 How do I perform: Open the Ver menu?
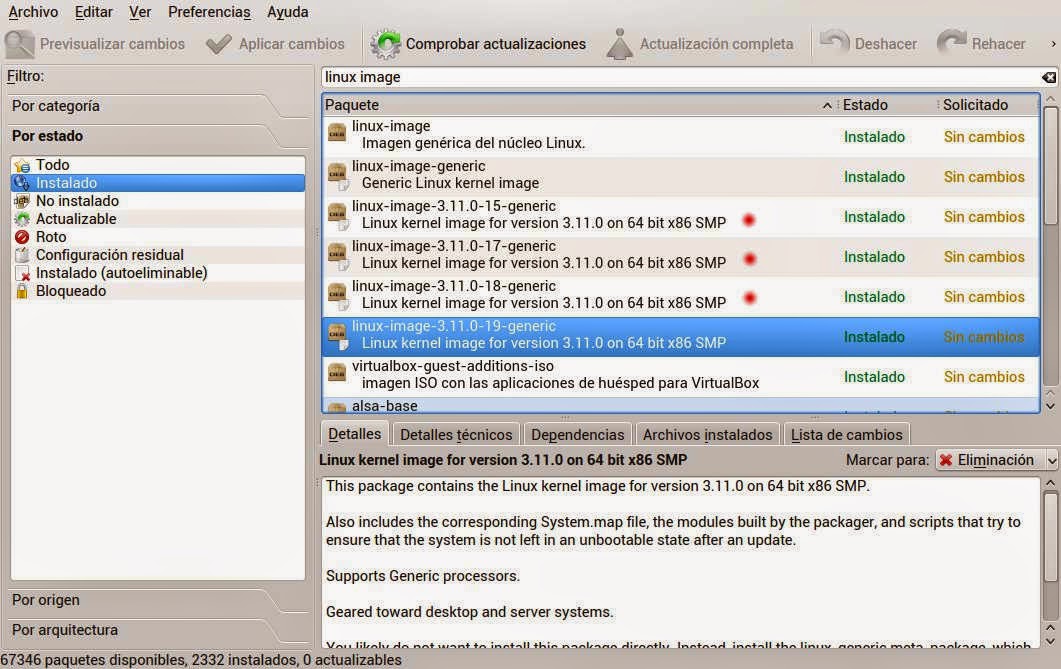pyautogui.click(x=140, y=12)
